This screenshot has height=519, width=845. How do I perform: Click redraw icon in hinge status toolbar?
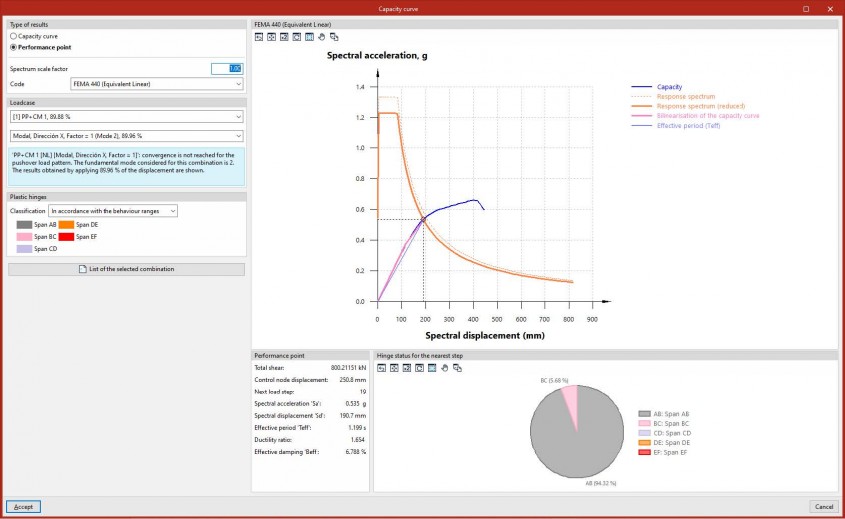[419, 368]
